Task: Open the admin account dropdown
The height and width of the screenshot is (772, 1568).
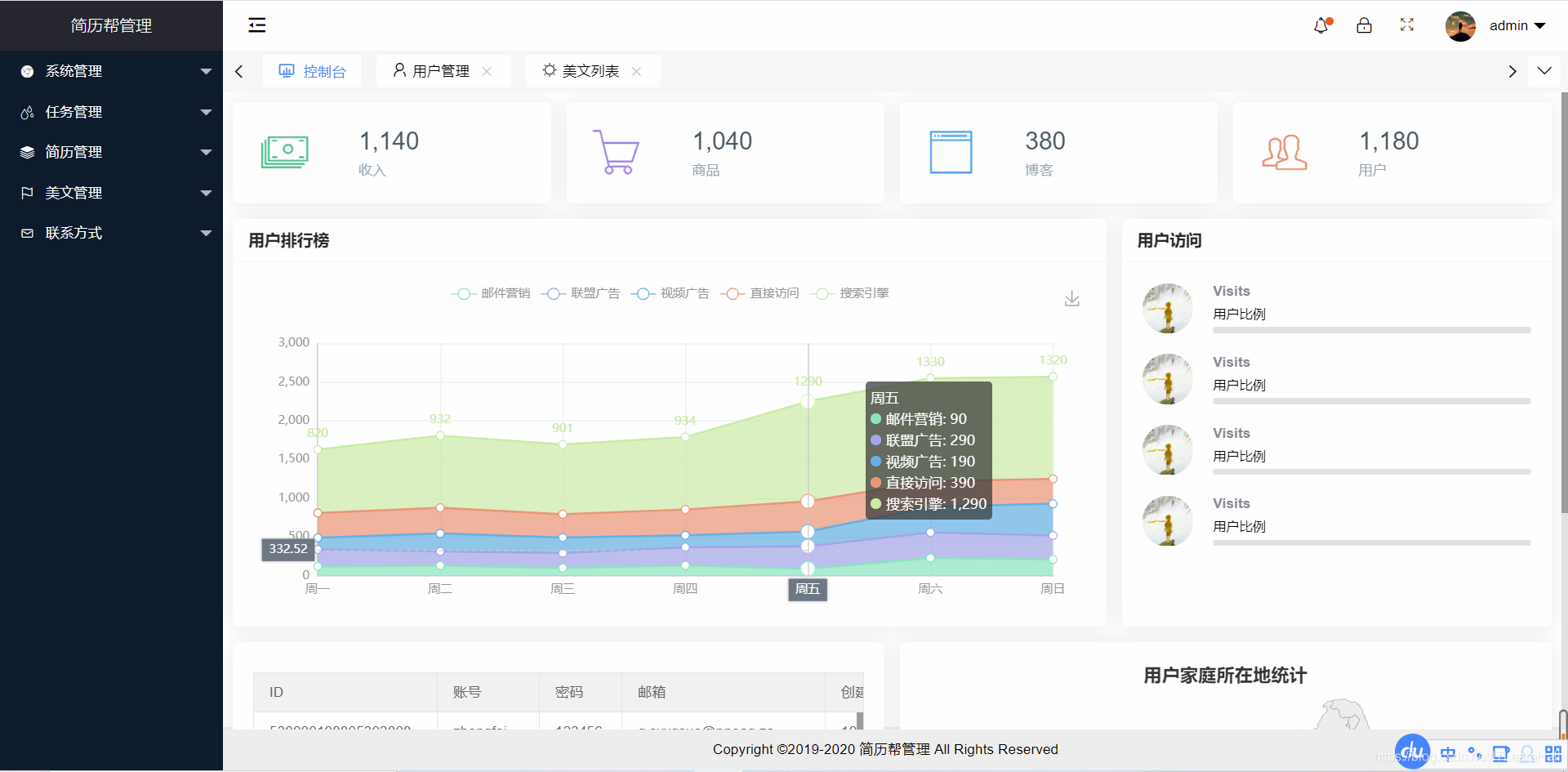Action: (x=1515, y=25)
